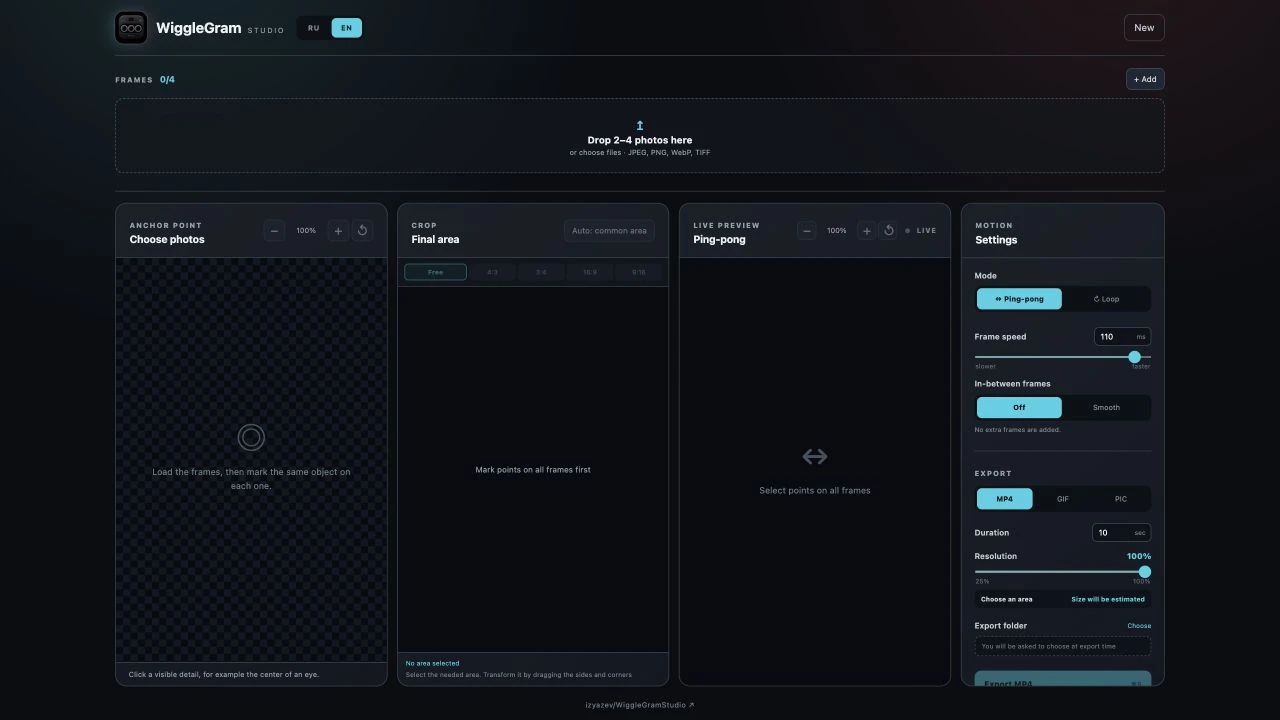This screenshot has height=720, width=1280.
Task: Zoom in on the Anchor Point panel
Action: (x=338, y=231)
